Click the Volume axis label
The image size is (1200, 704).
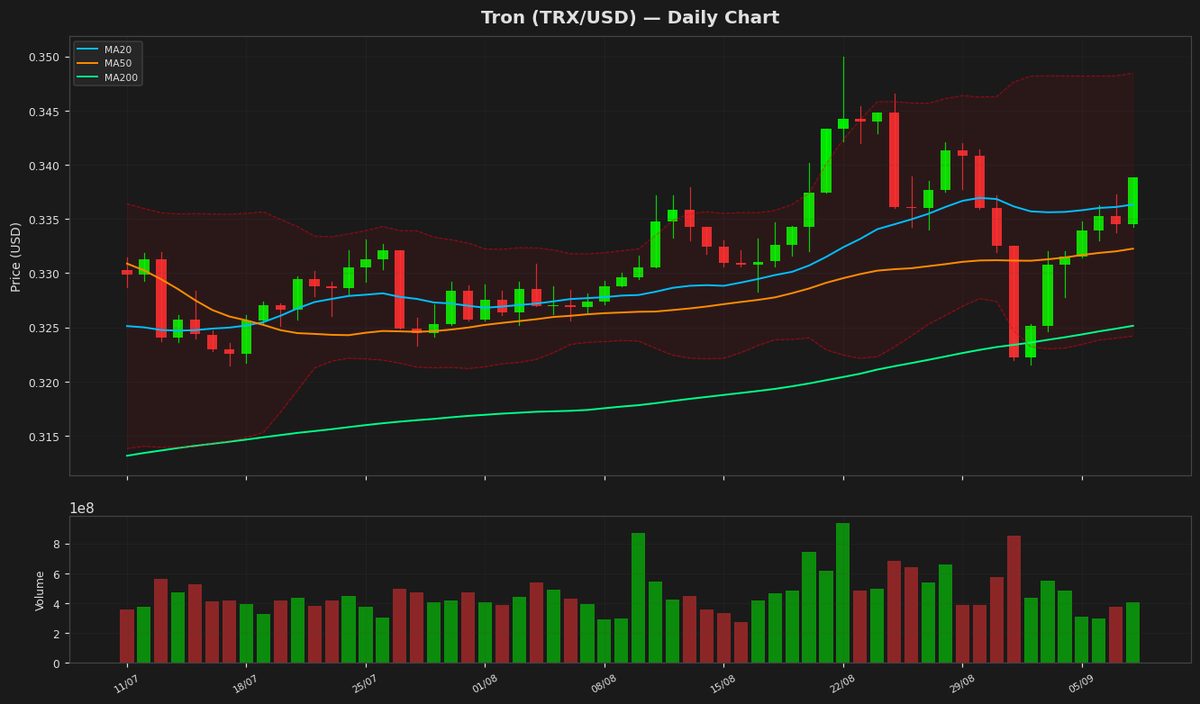[x=40, y=590]
